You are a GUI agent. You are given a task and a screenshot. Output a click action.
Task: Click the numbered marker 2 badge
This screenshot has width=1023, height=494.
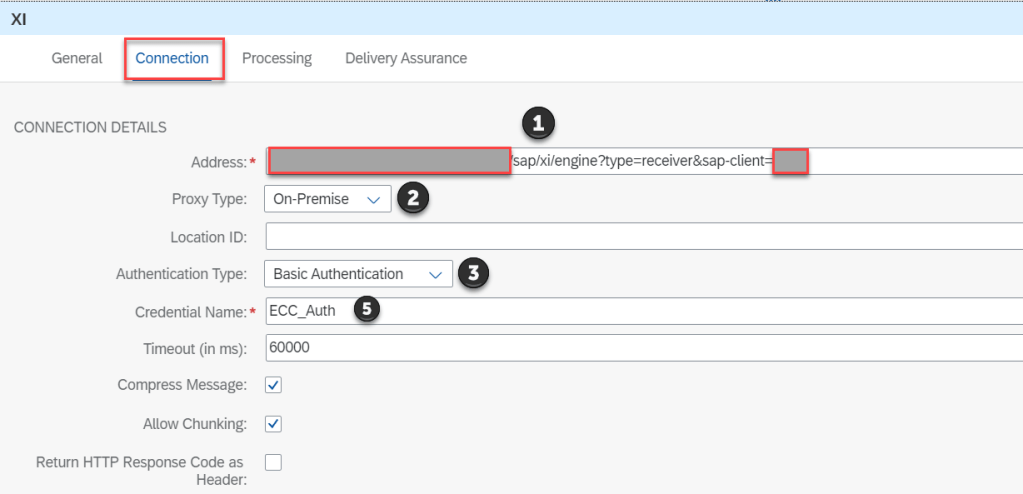coord(413,198)
